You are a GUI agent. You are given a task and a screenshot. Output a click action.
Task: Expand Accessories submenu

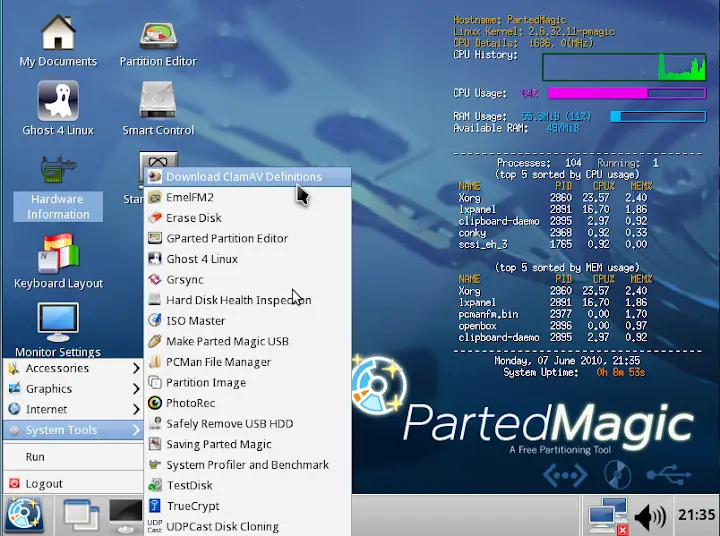[73, 368]
